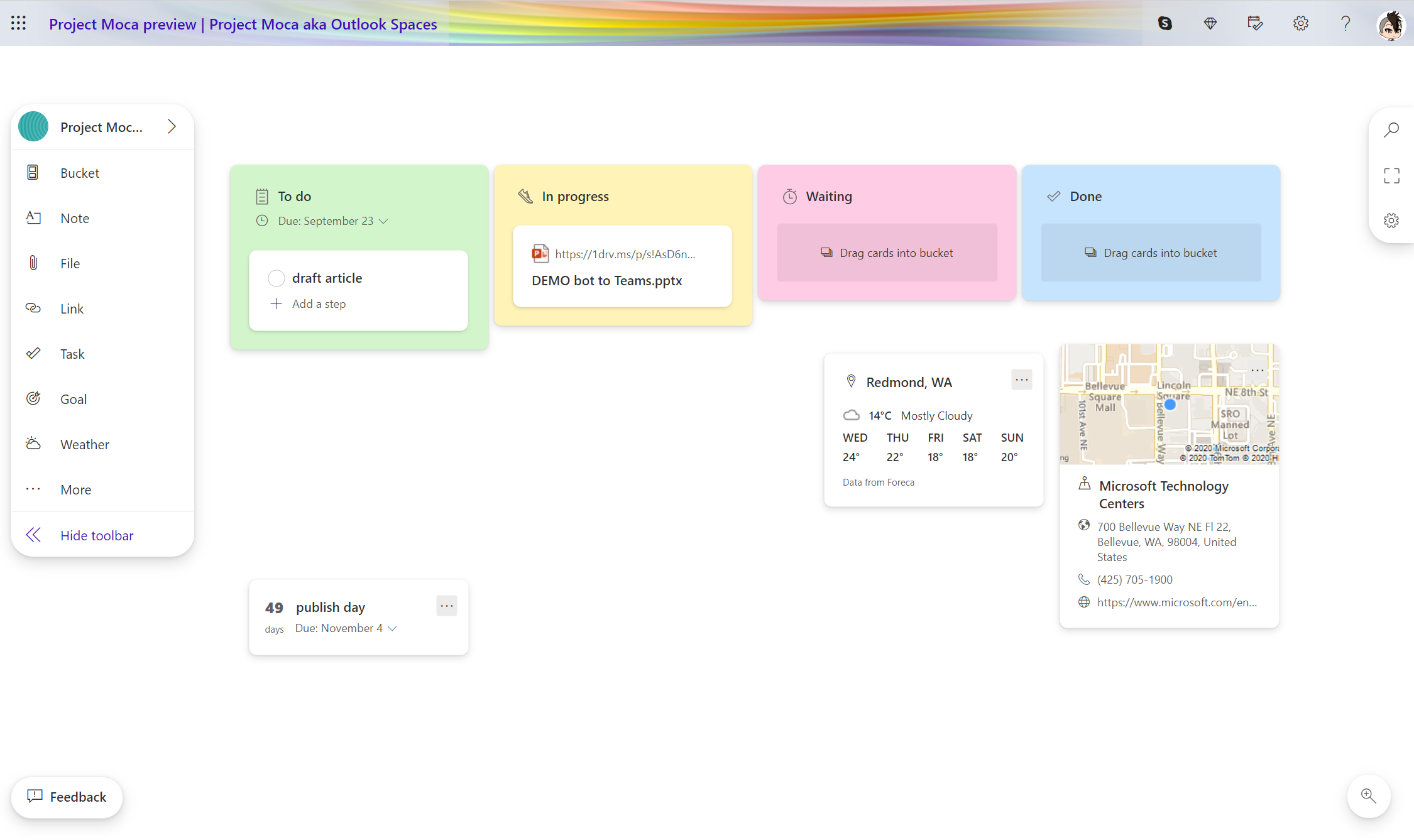Click DEMO bot to Teams.pptx file name
This screenshot has width=1414, height=840.
click(607, 280)
